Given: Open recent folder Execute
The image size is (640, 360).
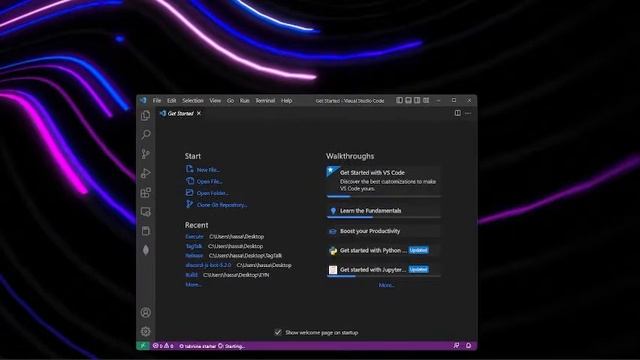Looking at the screenshot, I should 194,236.
